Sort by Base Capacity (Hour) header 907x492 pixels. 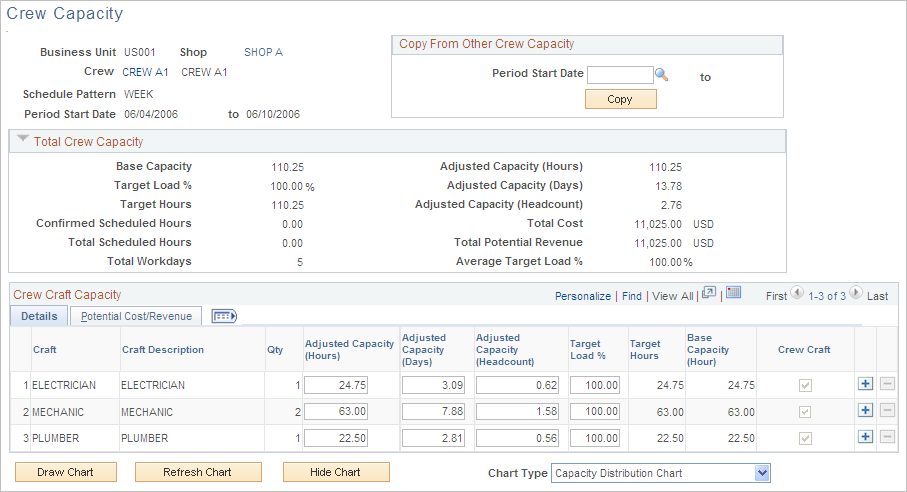click(x=708, y=350)
